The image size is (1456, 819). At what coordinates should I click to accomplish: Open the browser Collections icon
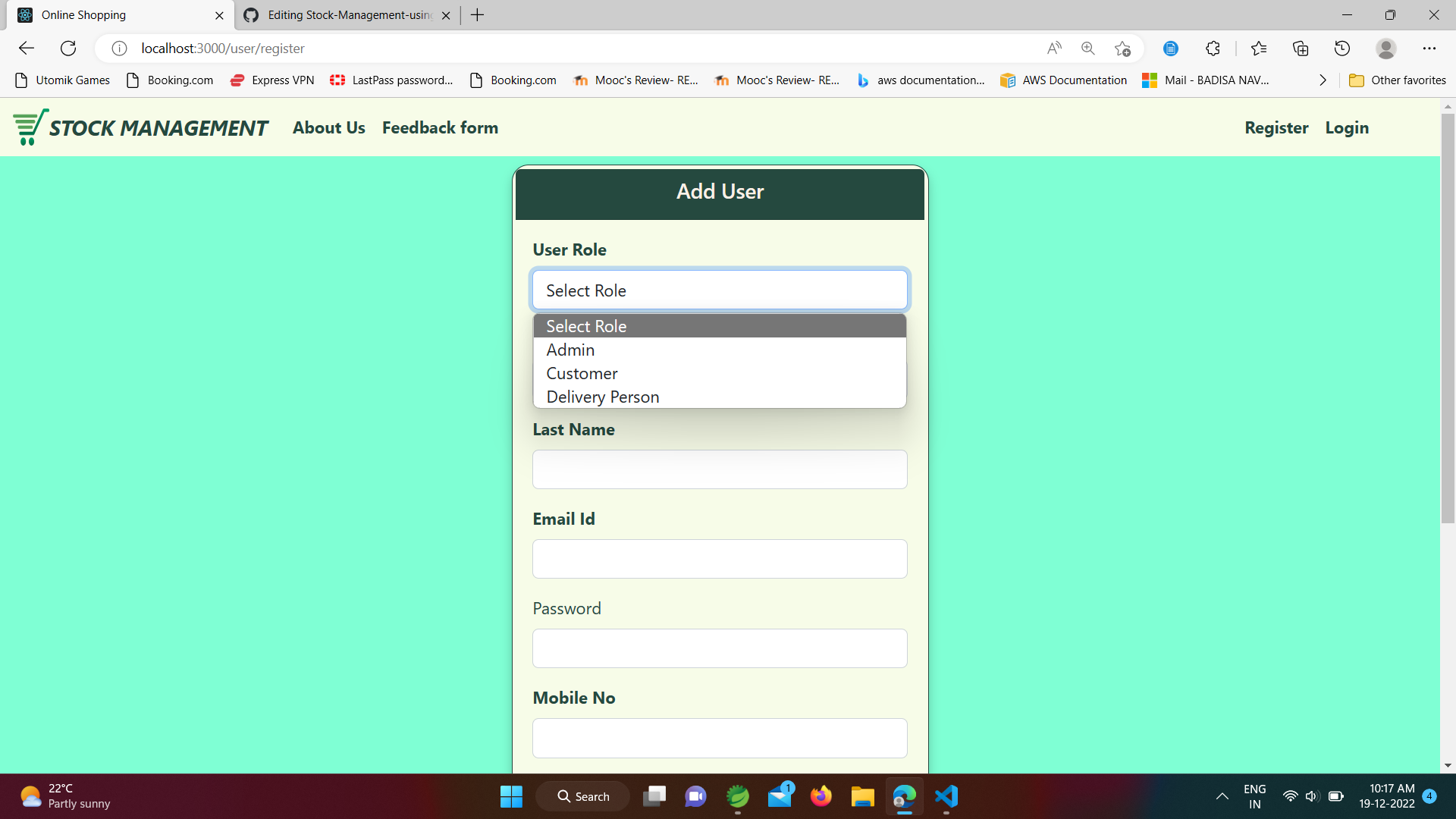[1301, 49]
